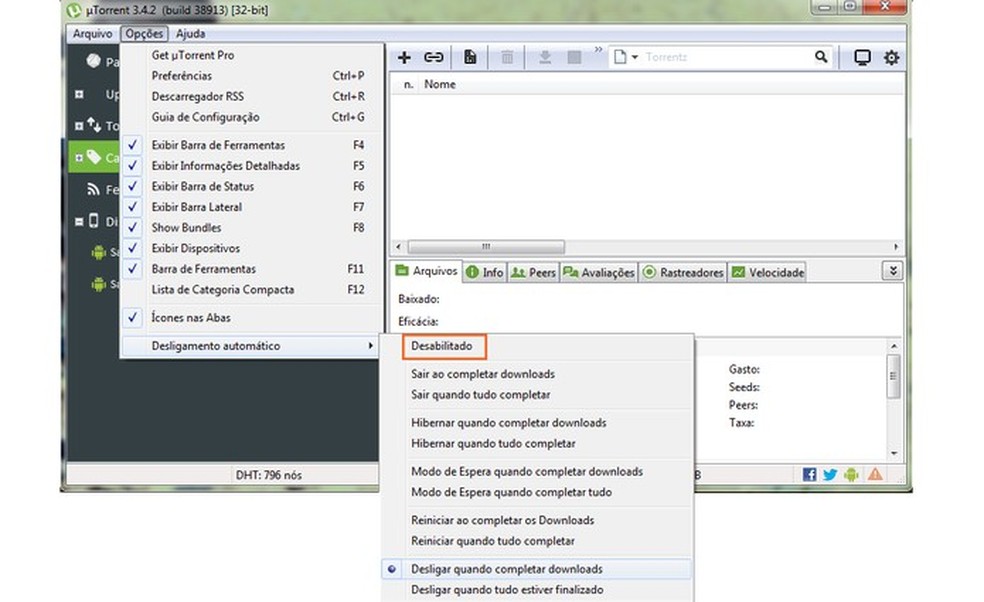Toggle Show Bundles option
Viewport: 984px width, 602px height.
(x=251, y=228)
